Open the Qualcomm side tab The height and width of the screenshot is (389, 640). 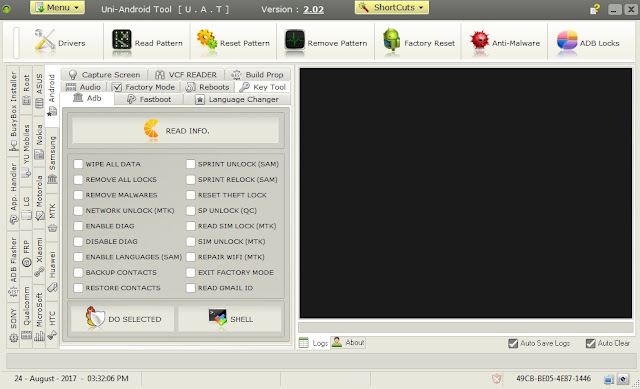click(26, 313)
